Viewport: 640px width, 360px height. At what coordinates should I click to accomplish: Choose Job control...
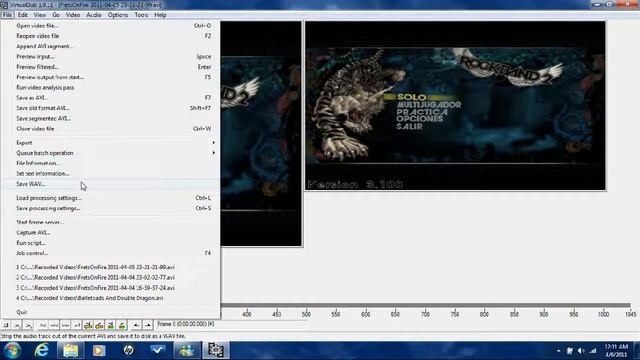tap(110, 253)
